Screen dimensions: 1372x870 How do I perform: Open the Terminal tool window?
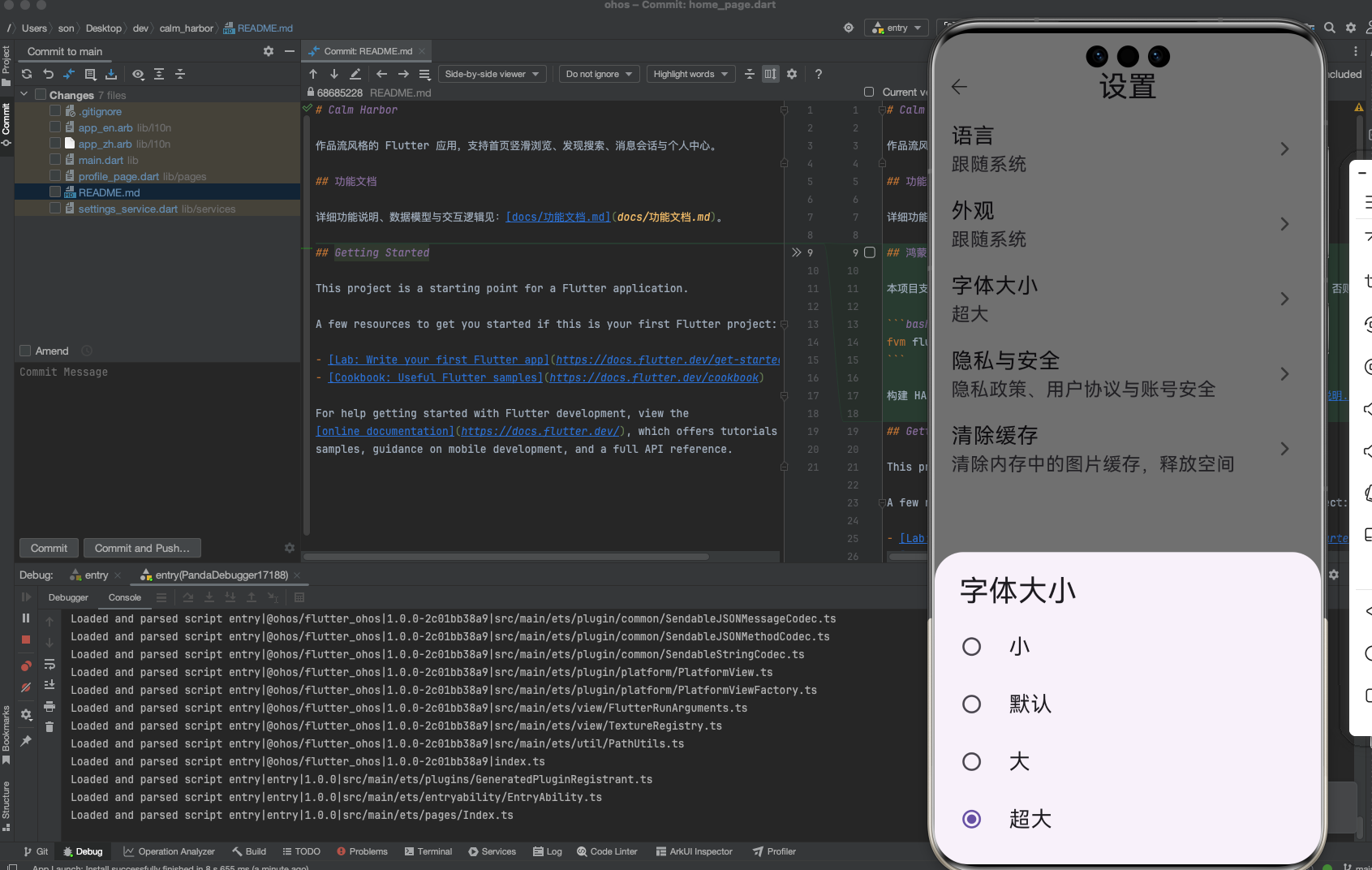428,851
